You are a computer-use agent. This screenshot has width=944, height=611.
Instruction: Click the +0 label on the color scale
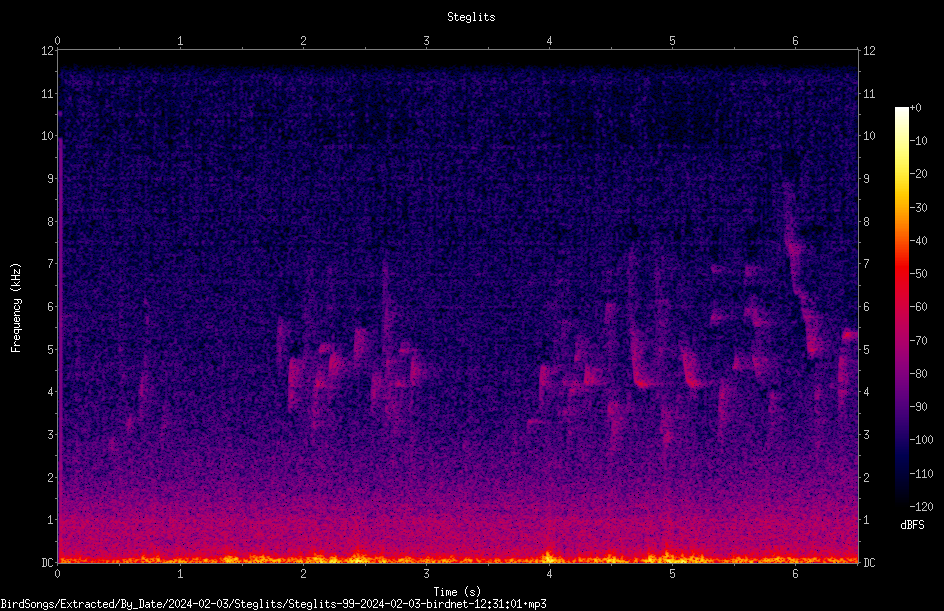(915, 108)
